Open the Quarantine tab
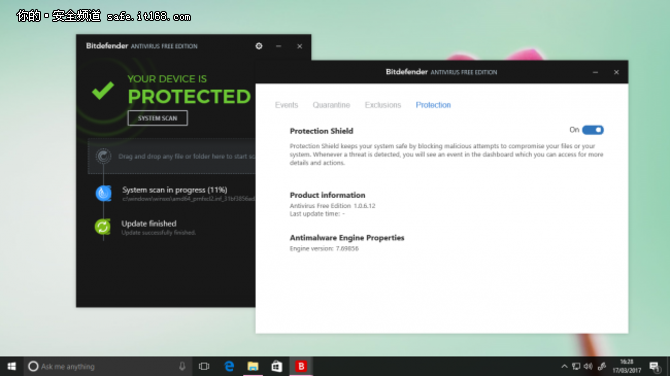The width and height of the screenshot is (670, 376). click(x=331, y=105)
